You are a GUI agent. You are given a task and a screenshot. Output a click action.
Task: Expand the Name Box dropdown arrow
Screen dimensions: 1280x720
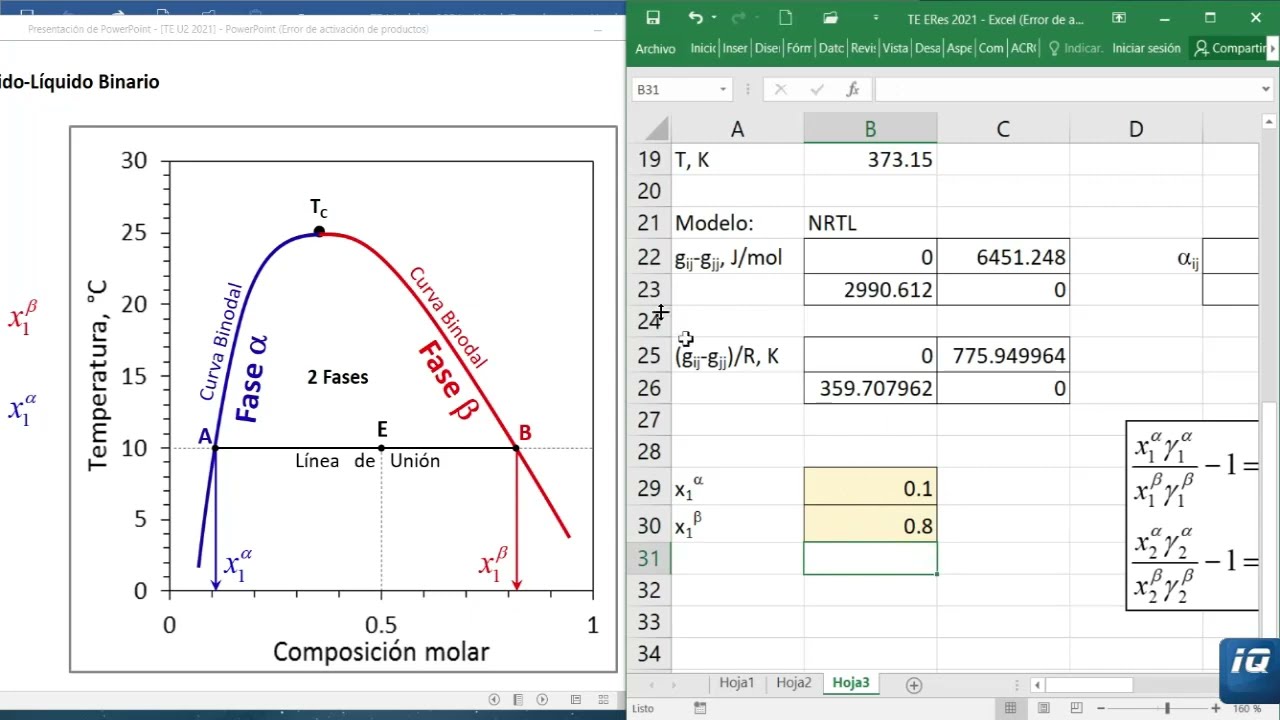[723, 90]
